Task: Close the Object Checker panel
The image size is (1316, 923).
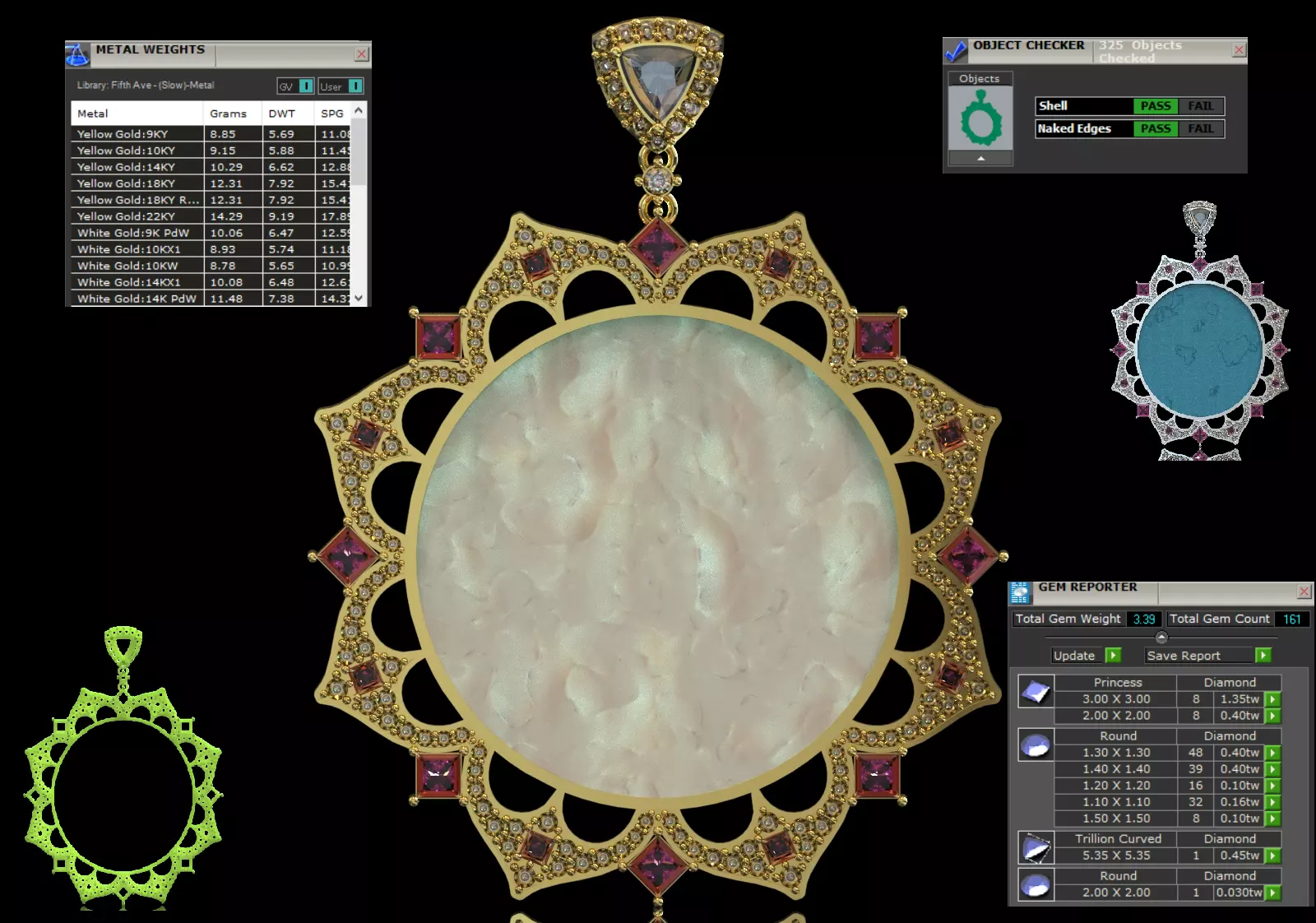Action: 1239,50
